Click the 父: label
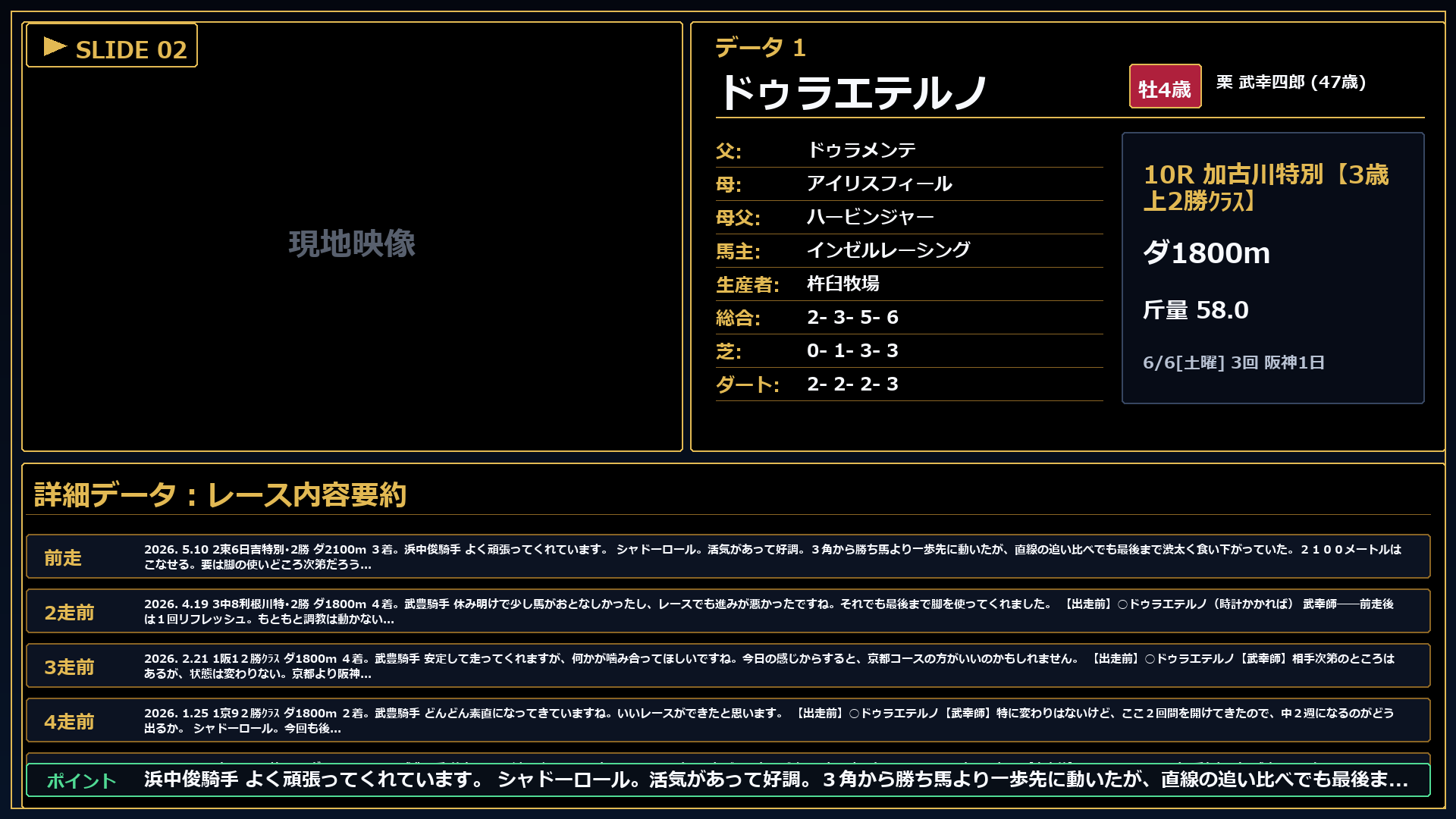 (729, 151)
